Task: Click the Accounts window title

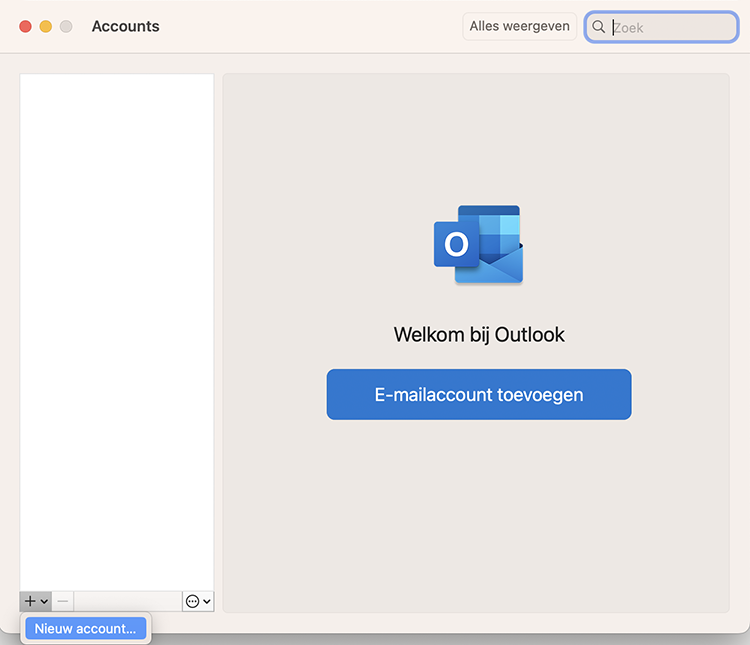Action: click(125, 26)
